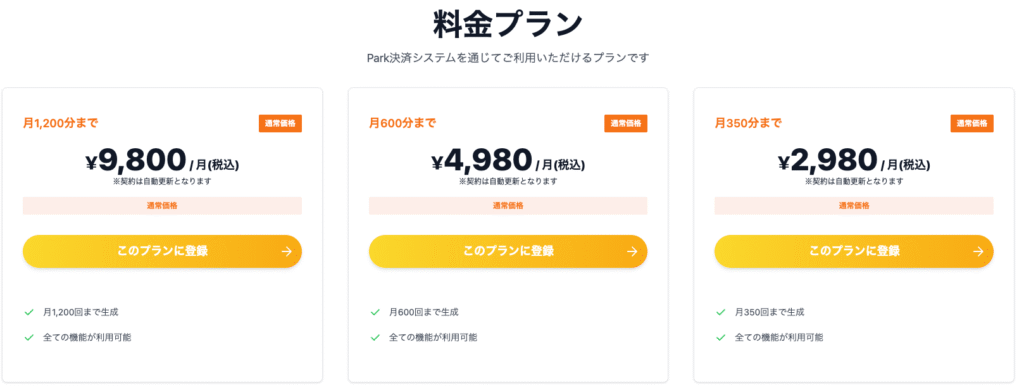
Task: Click checkmark next to 全ての機能が利用可能 in ¥2,980 card
Action: click(720, 338)
